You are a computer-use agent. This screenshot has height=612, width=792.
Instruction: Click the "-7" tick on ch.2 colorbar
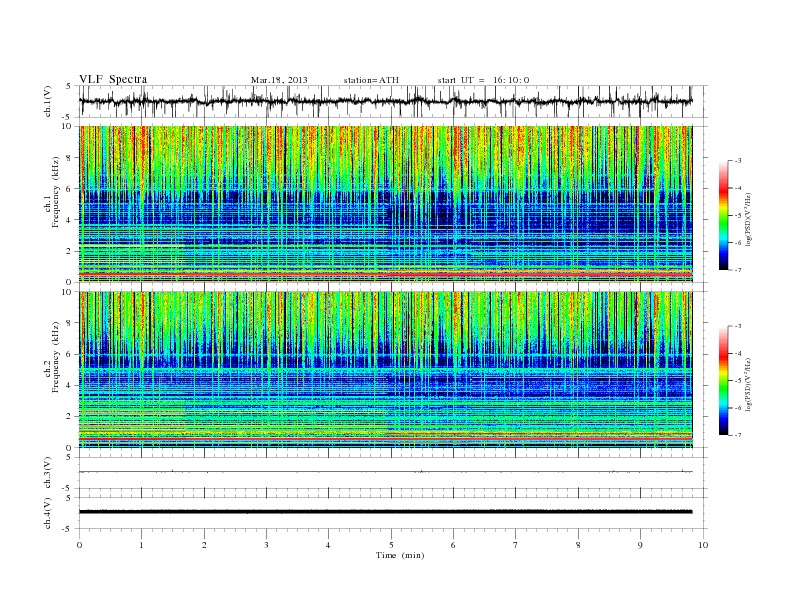pos(738,435)
